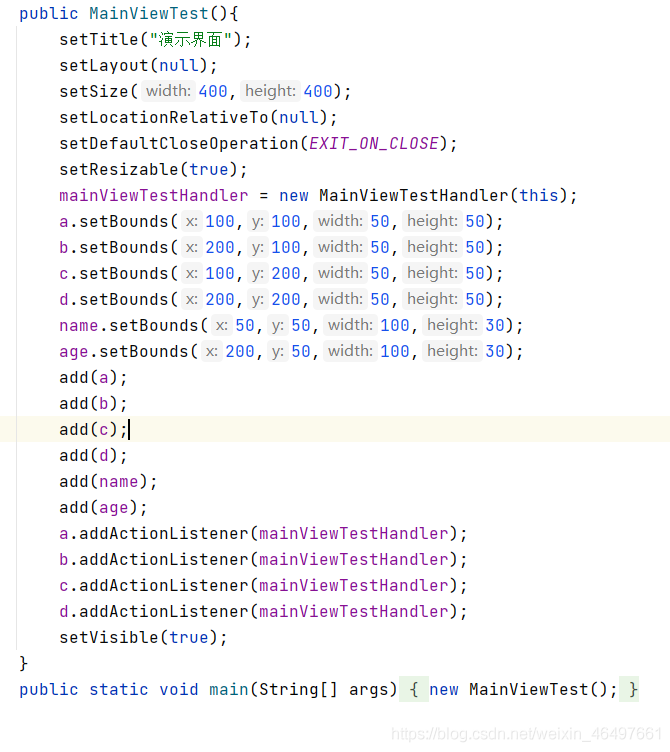Screen dimensions: 670x752
Task: Click the b.setBounds line
Action: pyautogui.click(x=281, y=247)
